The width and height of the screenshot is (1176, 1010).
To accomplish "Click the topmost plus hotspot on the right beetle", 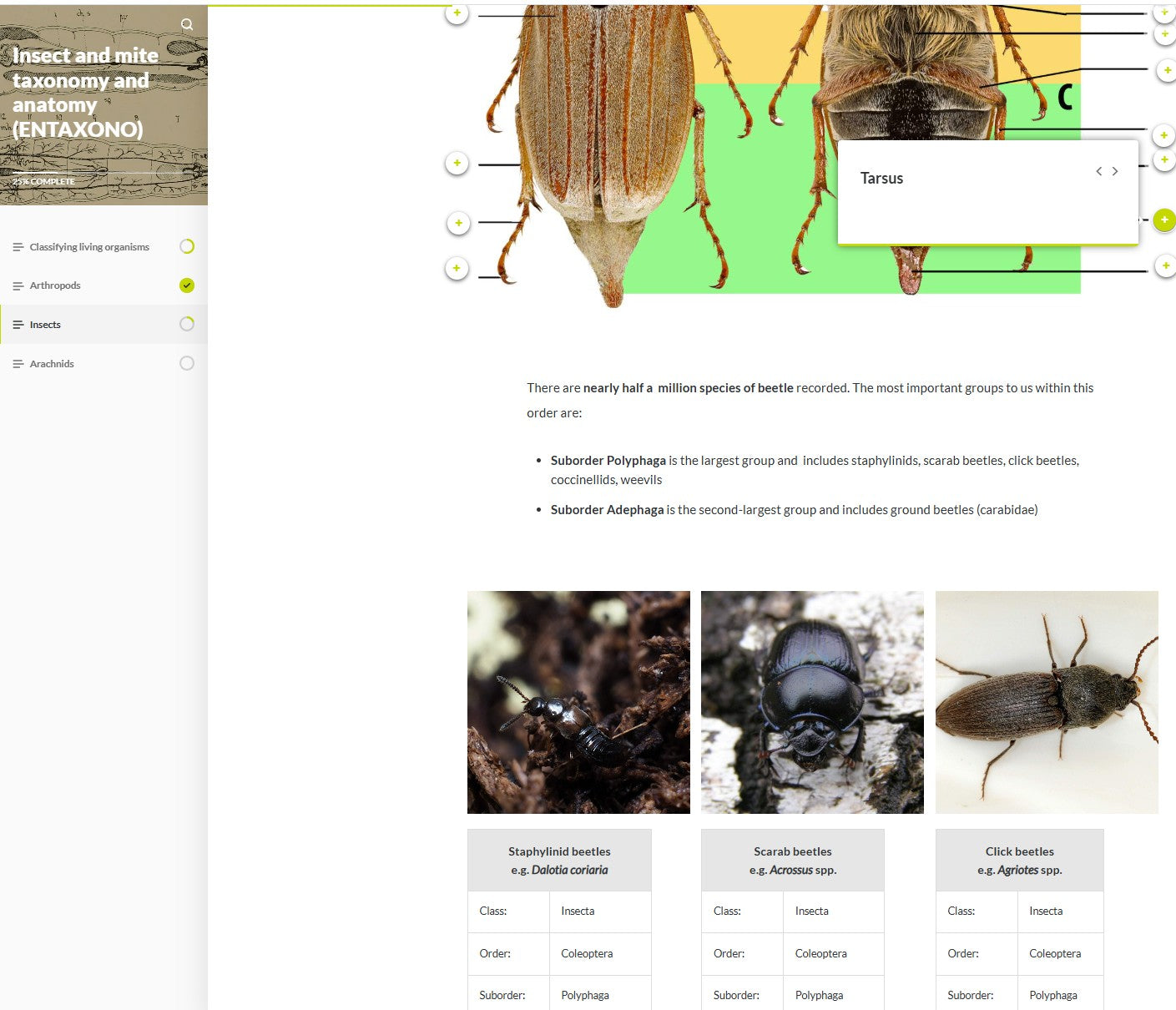I will [1163, 13].
